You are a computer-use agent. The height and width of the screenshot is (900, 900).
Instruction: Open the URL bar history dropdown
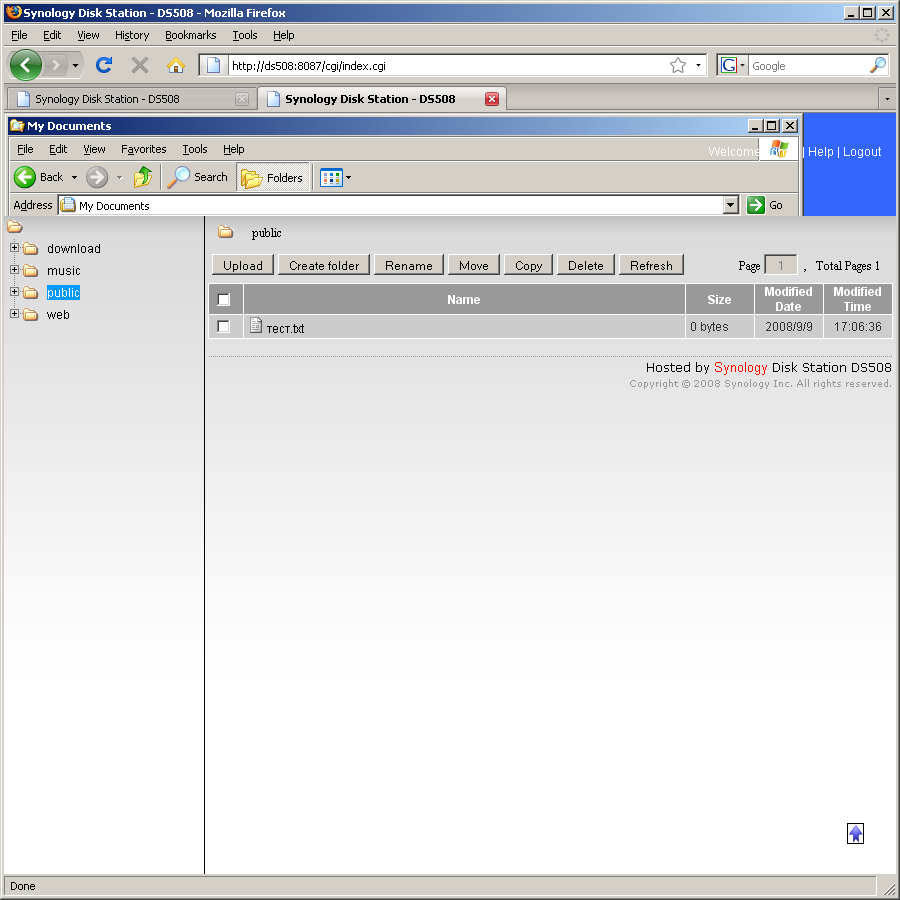point(698,65)
